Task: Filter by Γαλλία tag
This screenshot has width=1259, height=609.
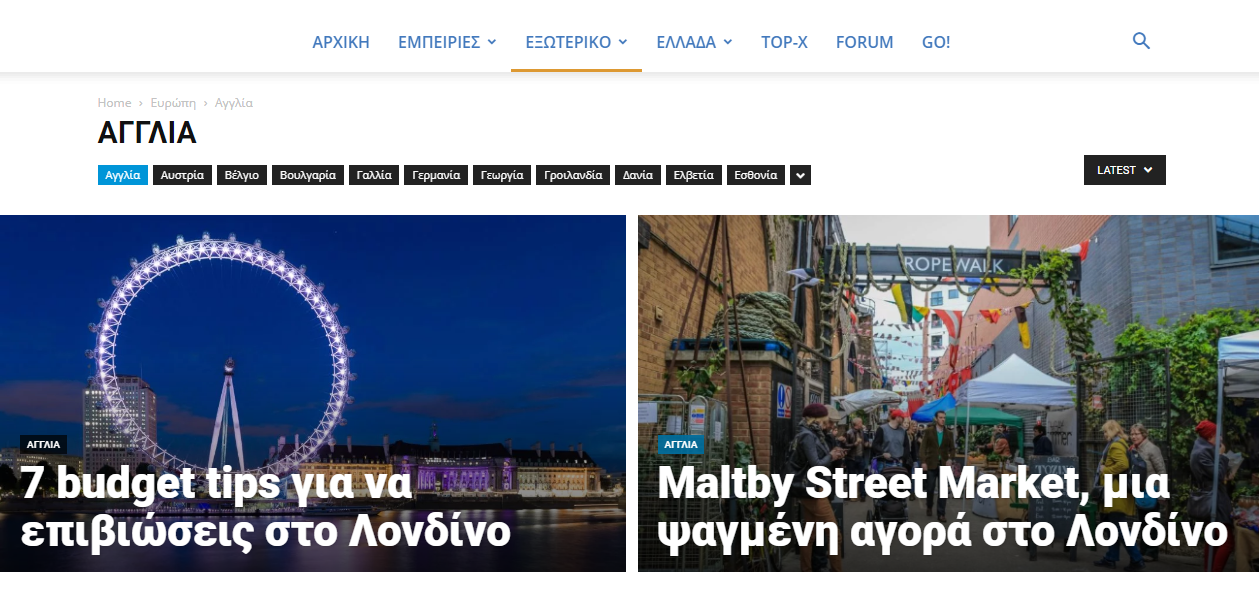Action: [x=374, y=175]
